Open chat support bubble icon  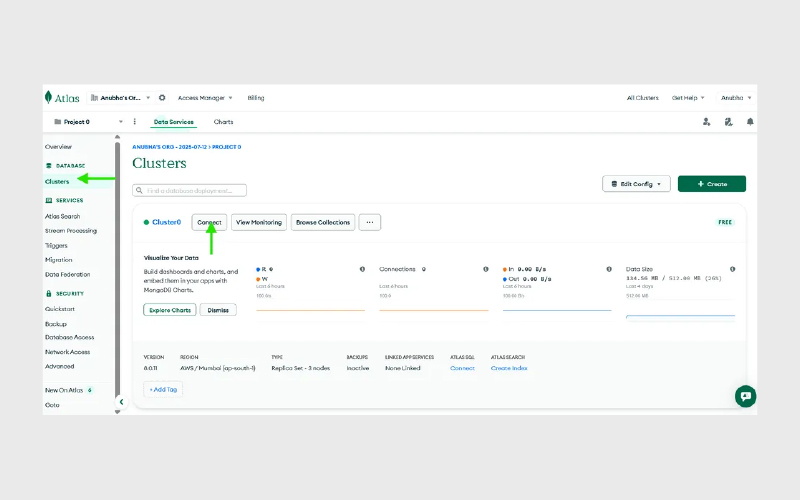pyautogui.click(x=745, y=396)
